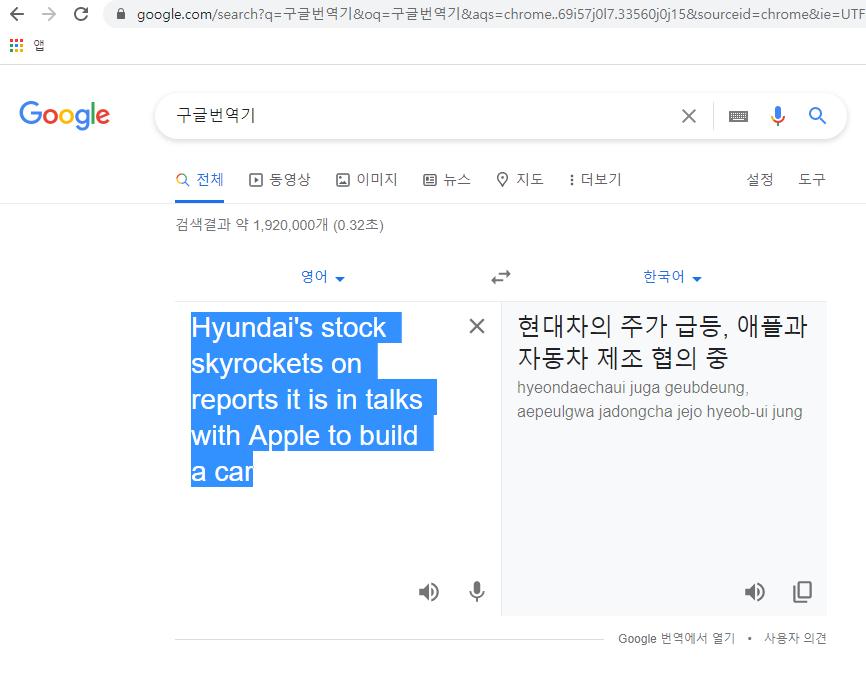Clear the source text in the translator
This screenshot has height=675, width=866.
click(477, 326)
